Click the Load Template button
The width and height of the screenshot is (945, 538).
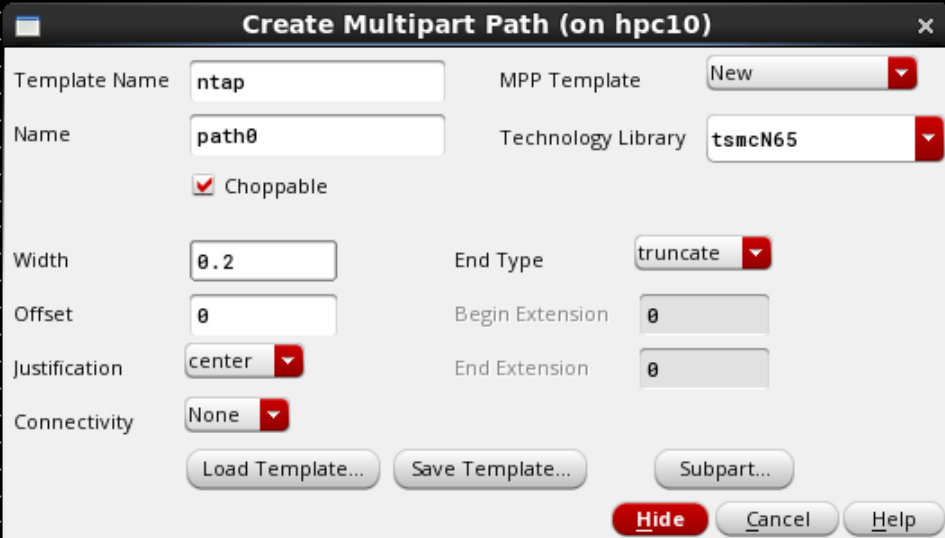click(283, 469)
